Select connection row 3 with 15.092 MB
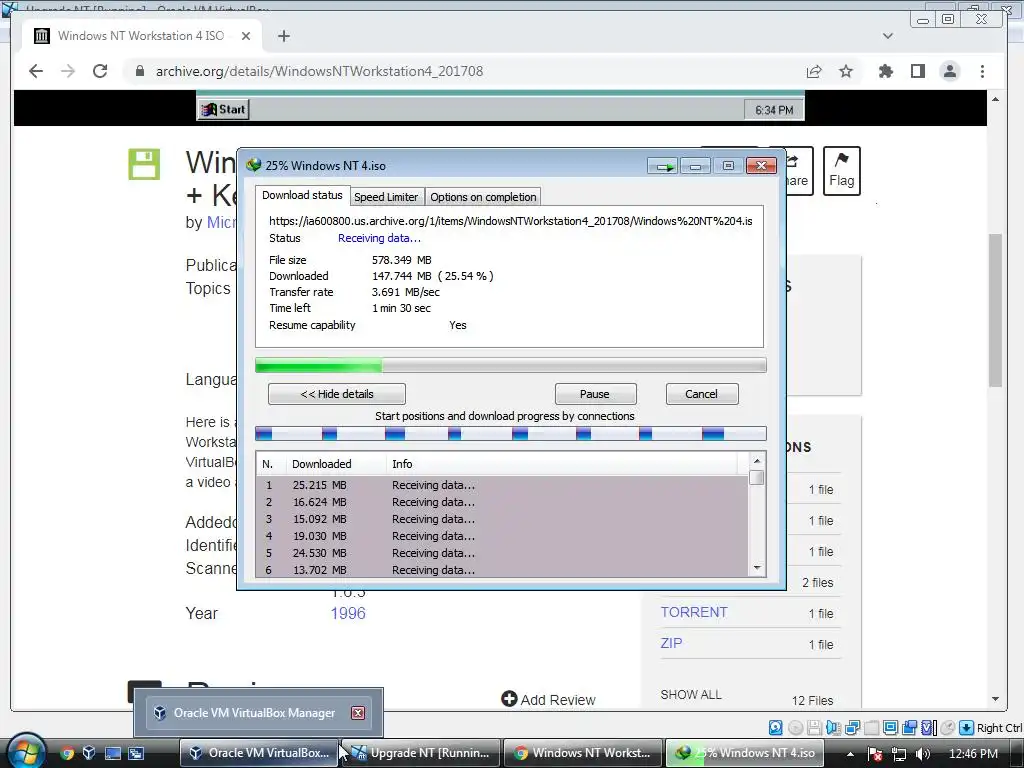Image resolution: width=1024 pixels, height=768 pixels. click(x=502, y=519)
